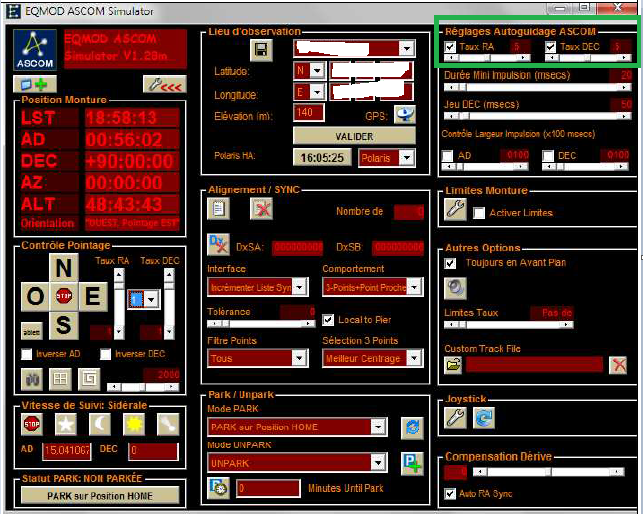
Task: Toggle the Local to Pier checkbox
Action: 328,320
